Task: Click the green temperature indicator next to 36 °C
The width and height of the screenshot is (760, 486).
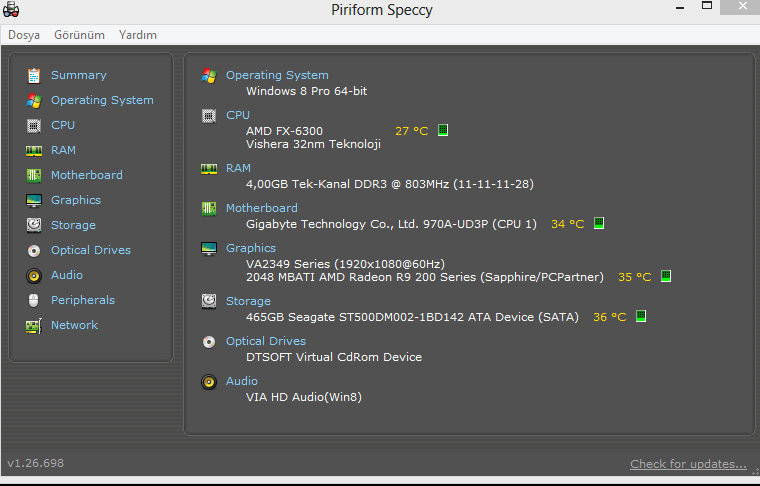Action: (641, 316)
